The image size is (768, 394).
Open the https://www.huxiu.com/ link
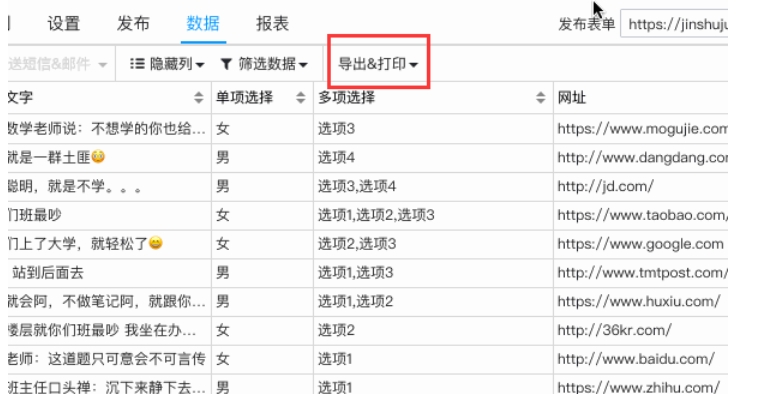click(639, 301)
